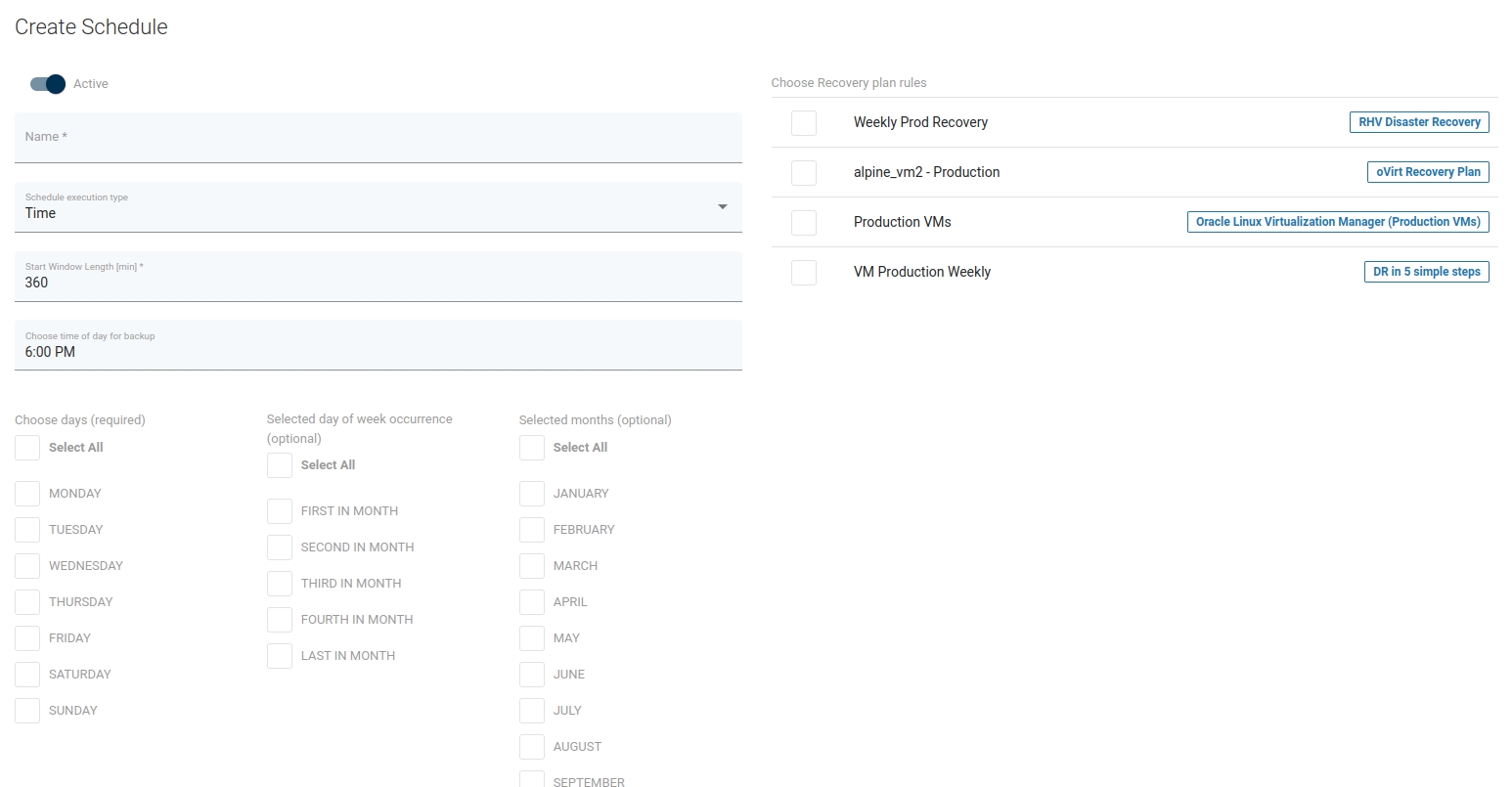This screenshot has width=1512, height=787.
Task: Click the Start Window Length field
Action: pos(378,282)
